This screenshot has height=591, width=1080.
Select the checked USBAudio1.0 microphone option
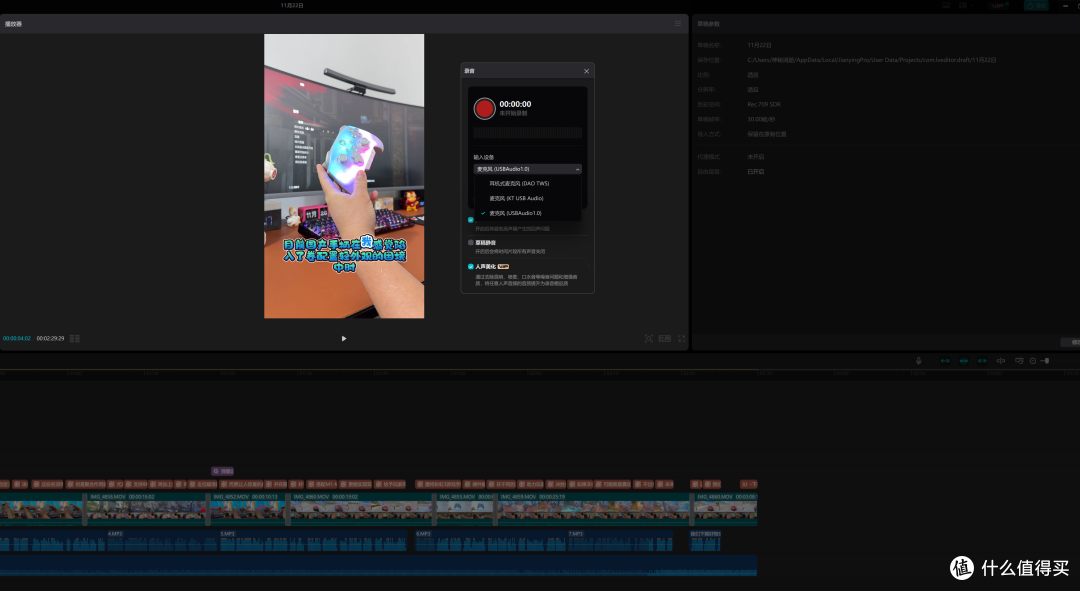(528, 213)
